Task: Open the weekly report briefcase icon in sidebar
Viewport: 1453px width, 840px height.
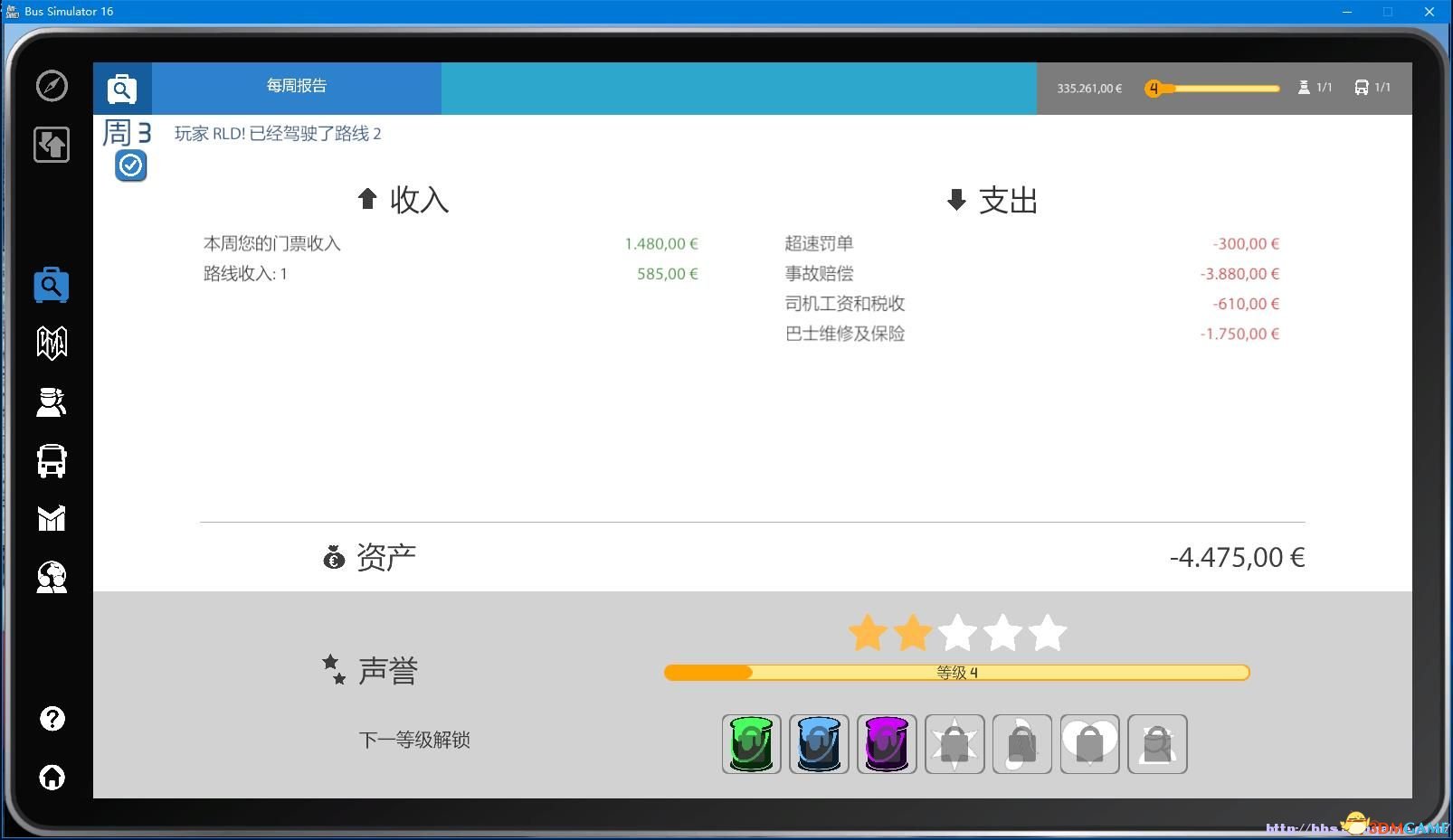Action: 52,285
